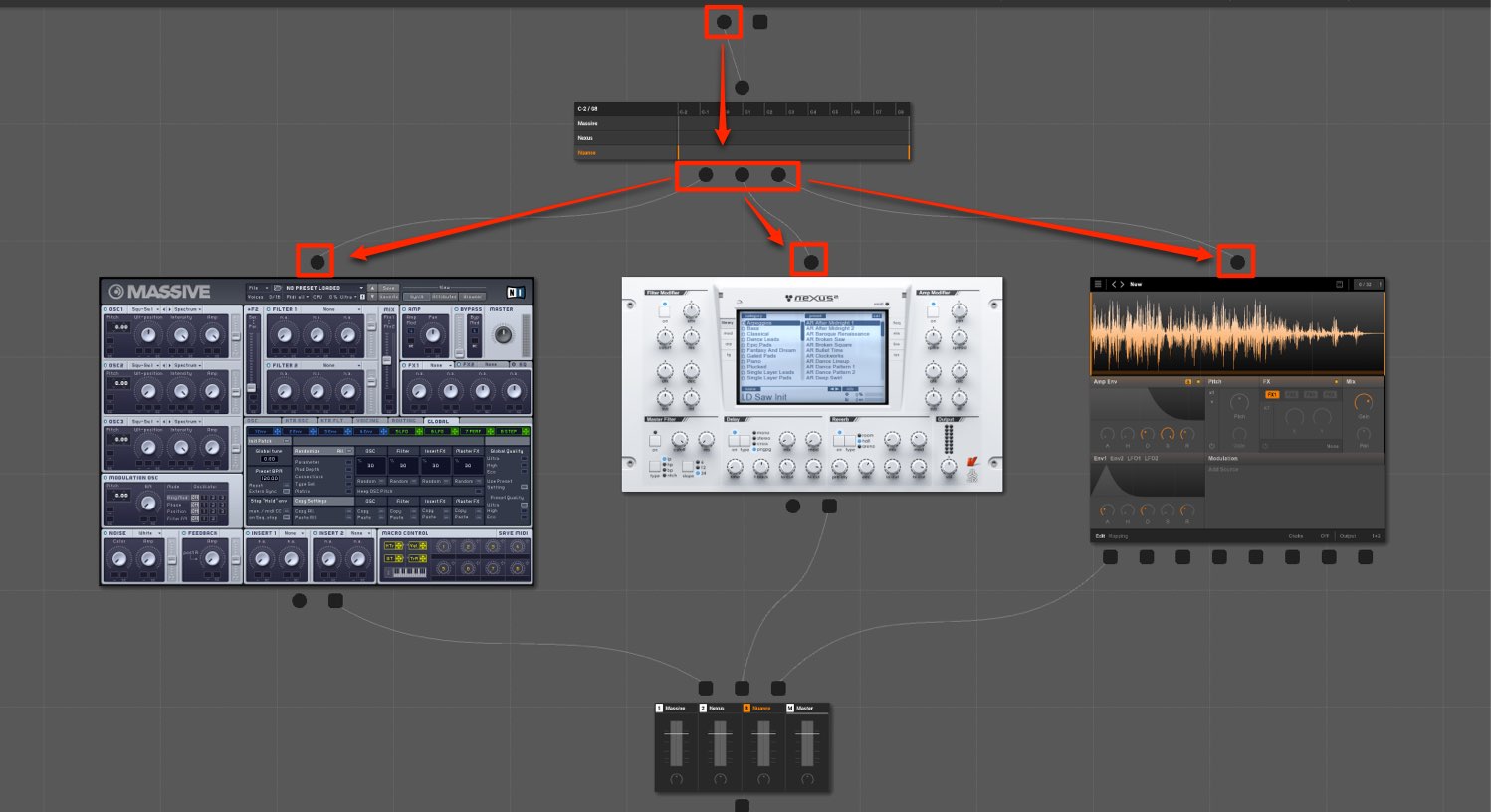Screen dimensions: 1491x812
Task: Open OSC1 wavetable Squ-Sw1 dropdown
Action: point(144,309)
